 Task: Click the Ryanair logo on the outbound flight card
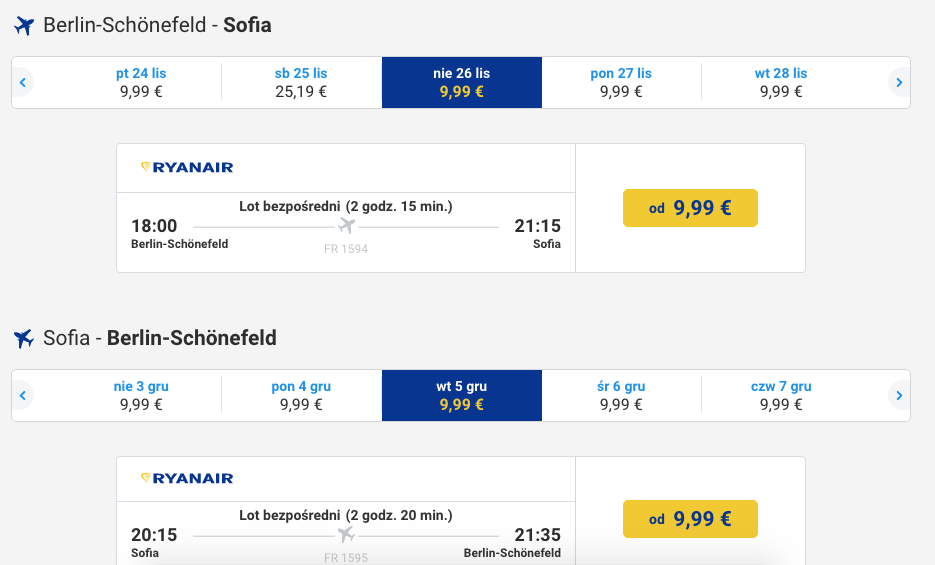click(x=187, y=167)
